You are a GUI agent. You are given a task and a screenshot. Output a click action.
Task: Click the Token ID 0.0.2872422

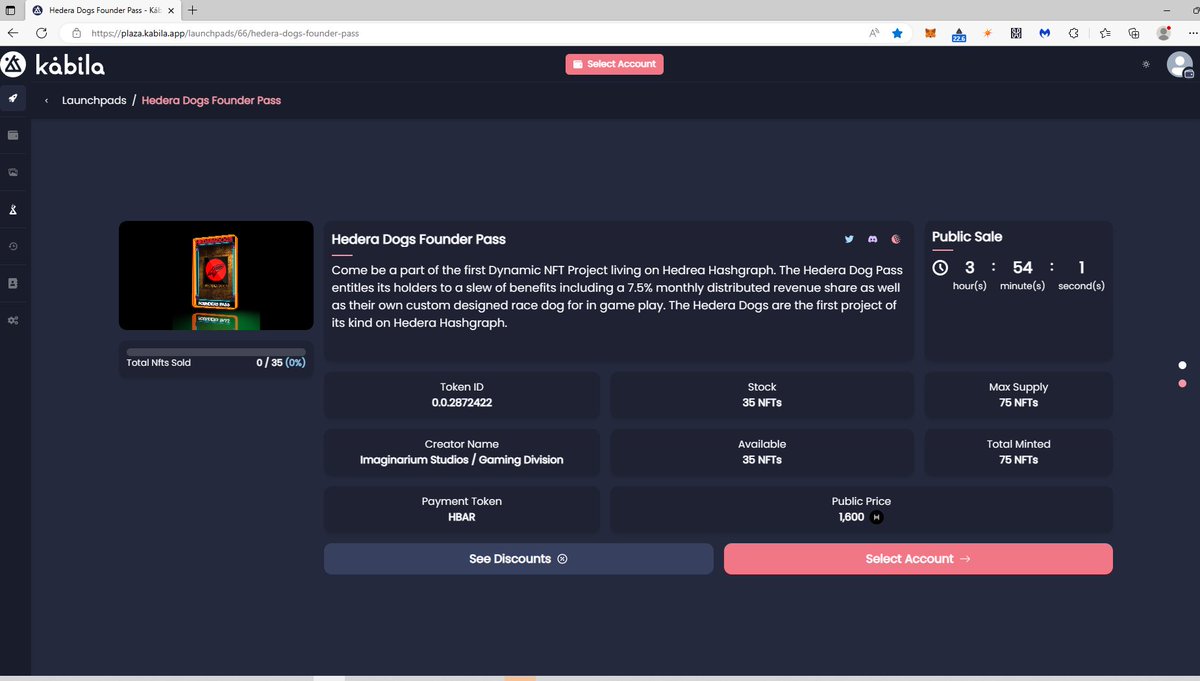(x=462, y=403)
